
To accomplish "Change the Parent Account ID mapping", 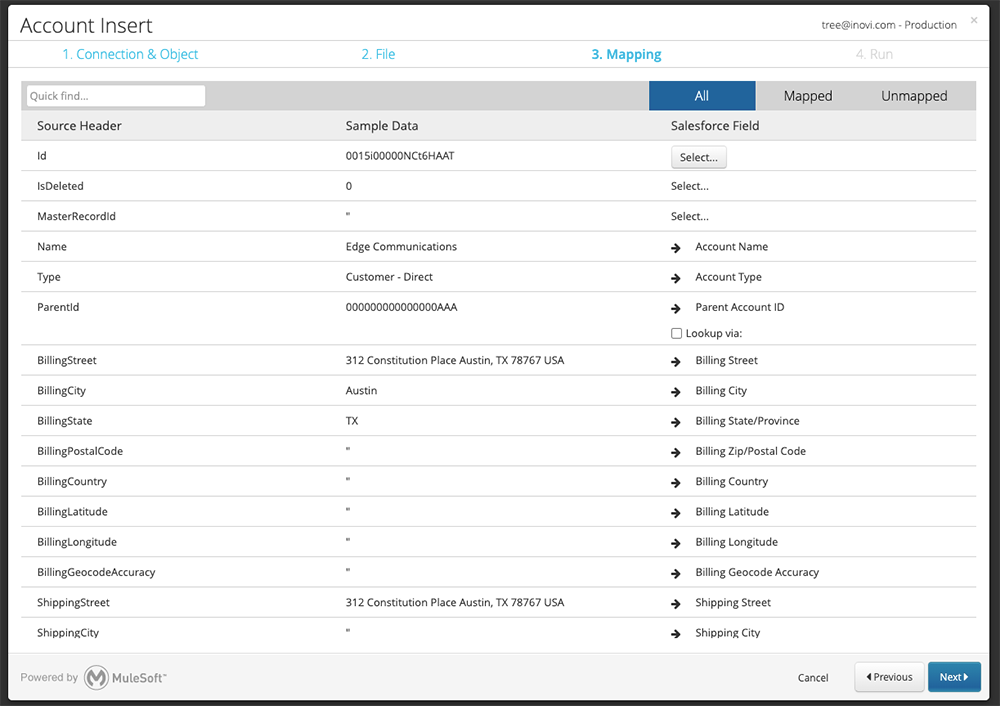I will (x=740, y=307).
